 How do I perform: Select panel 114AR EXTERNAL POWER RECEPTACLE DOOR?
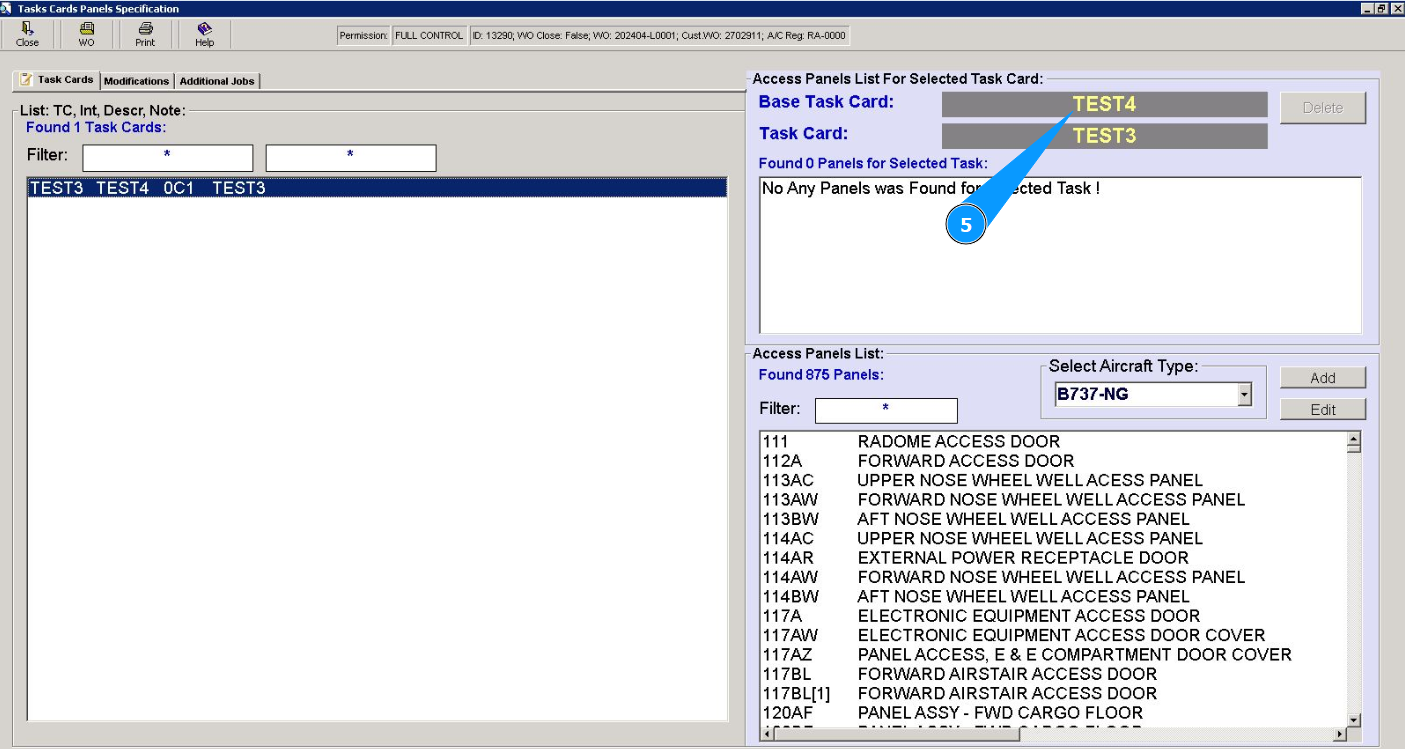tap(1054, 558)
